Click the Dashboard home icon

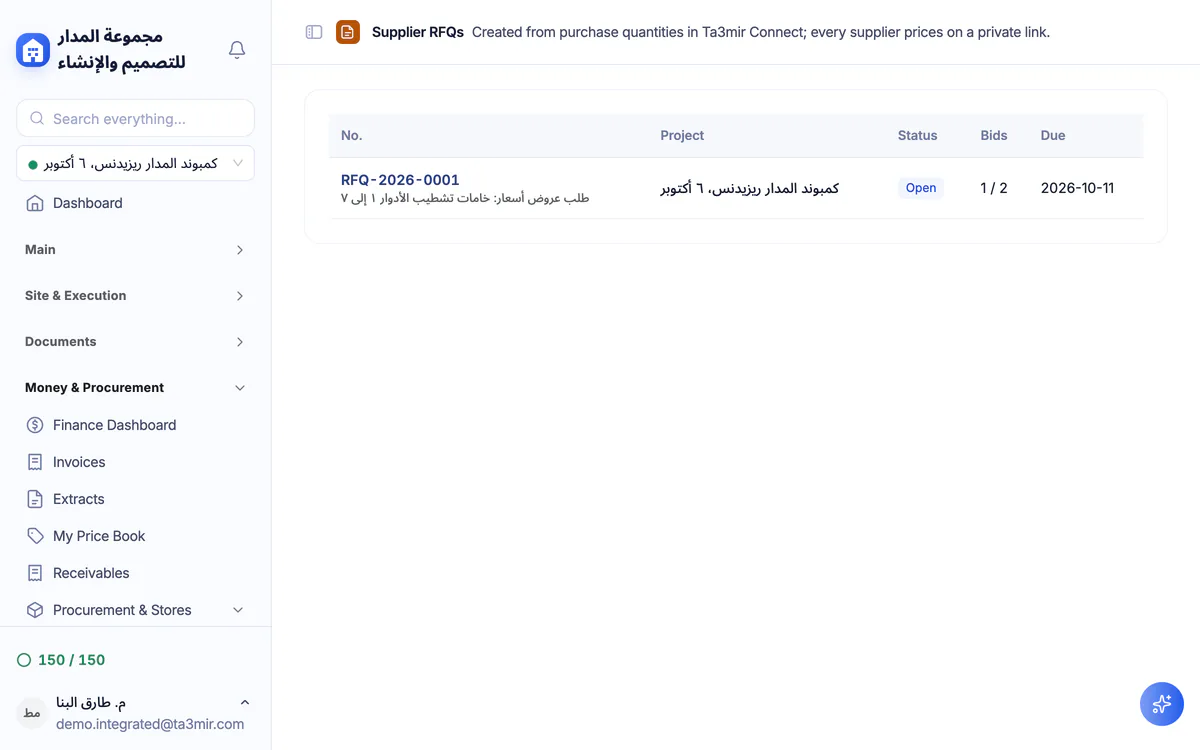tap(35, 203)
